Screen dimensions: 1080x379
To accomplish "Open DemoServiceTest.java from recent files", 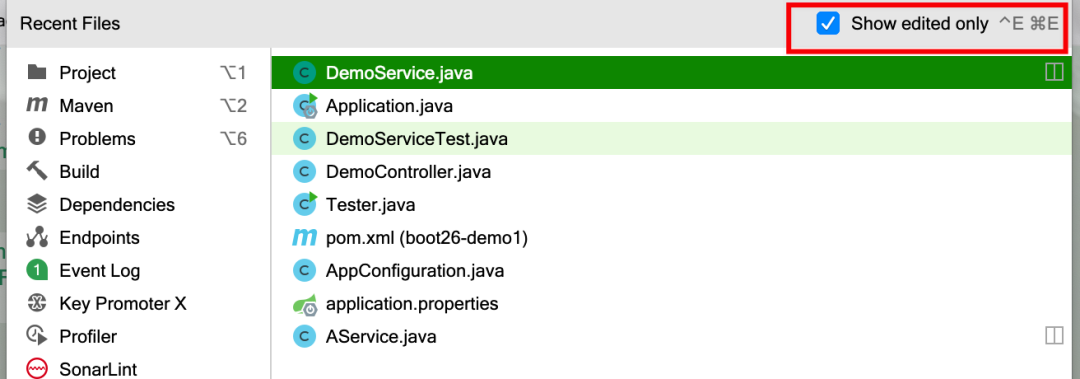I will (x=672, y=139).
